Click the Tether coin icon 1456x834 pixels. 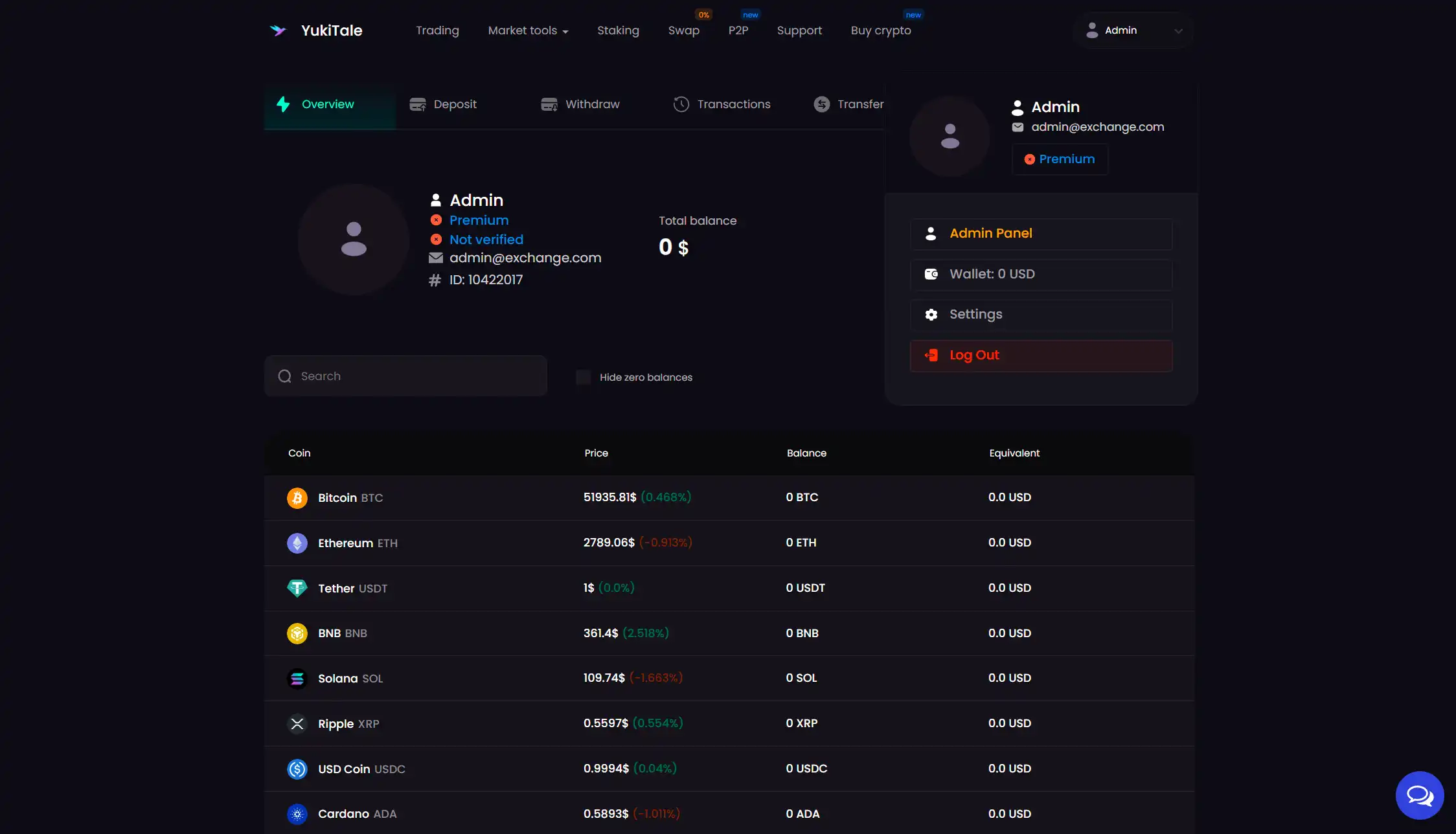(297, 588)
